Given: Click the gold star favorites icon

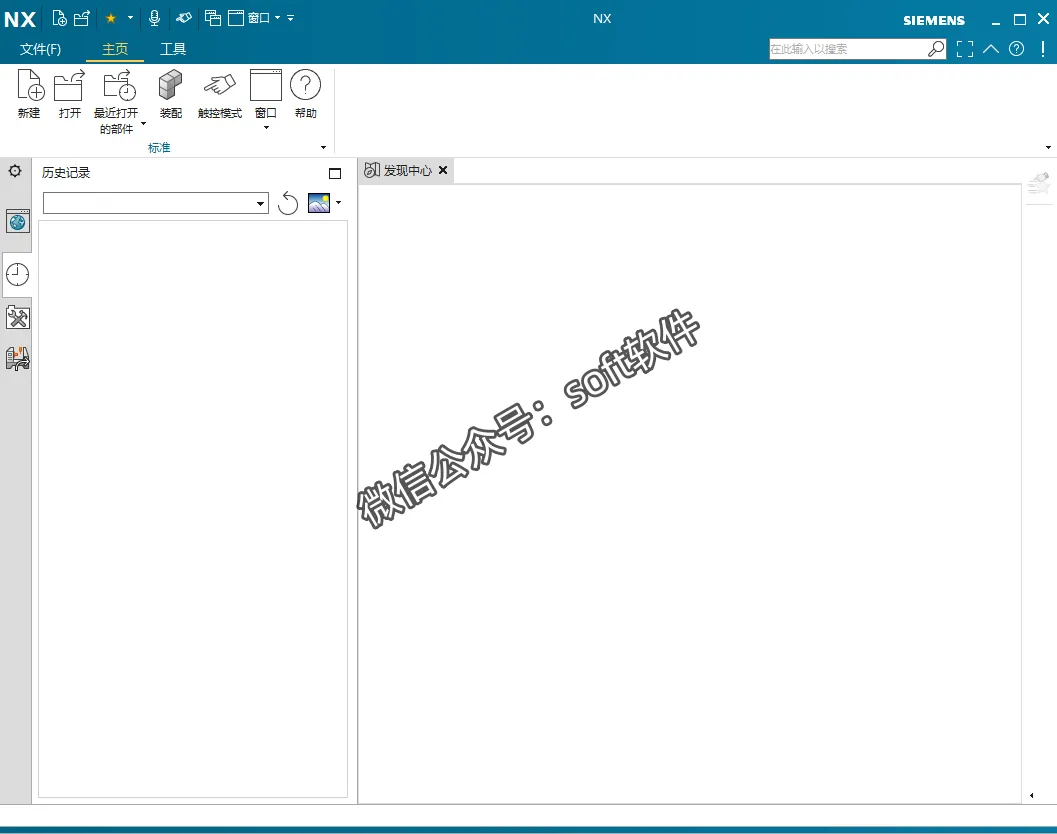Looking at the screenshot, I should [x=111, y=18].
